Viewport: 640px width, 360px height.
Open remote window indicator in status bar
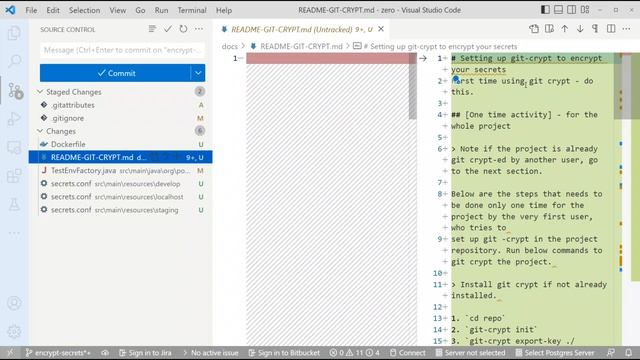point(10,353)
